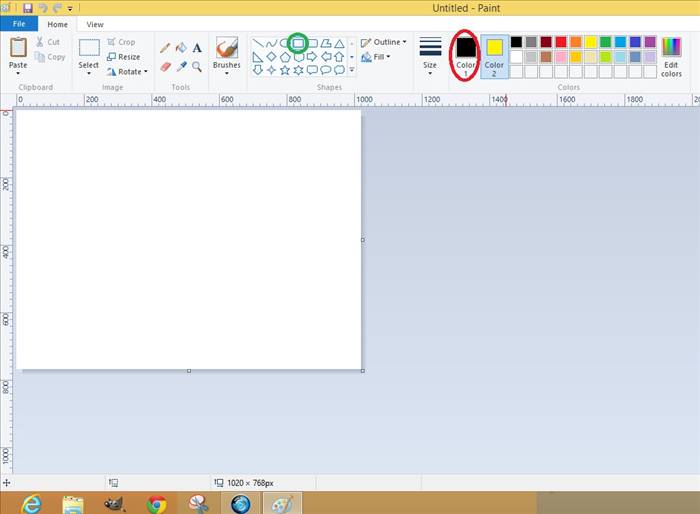Image resolution: width=700 pixels, height=514 pixels.
Task: Switch to the View tab
Action: click(x=95, y=24)
